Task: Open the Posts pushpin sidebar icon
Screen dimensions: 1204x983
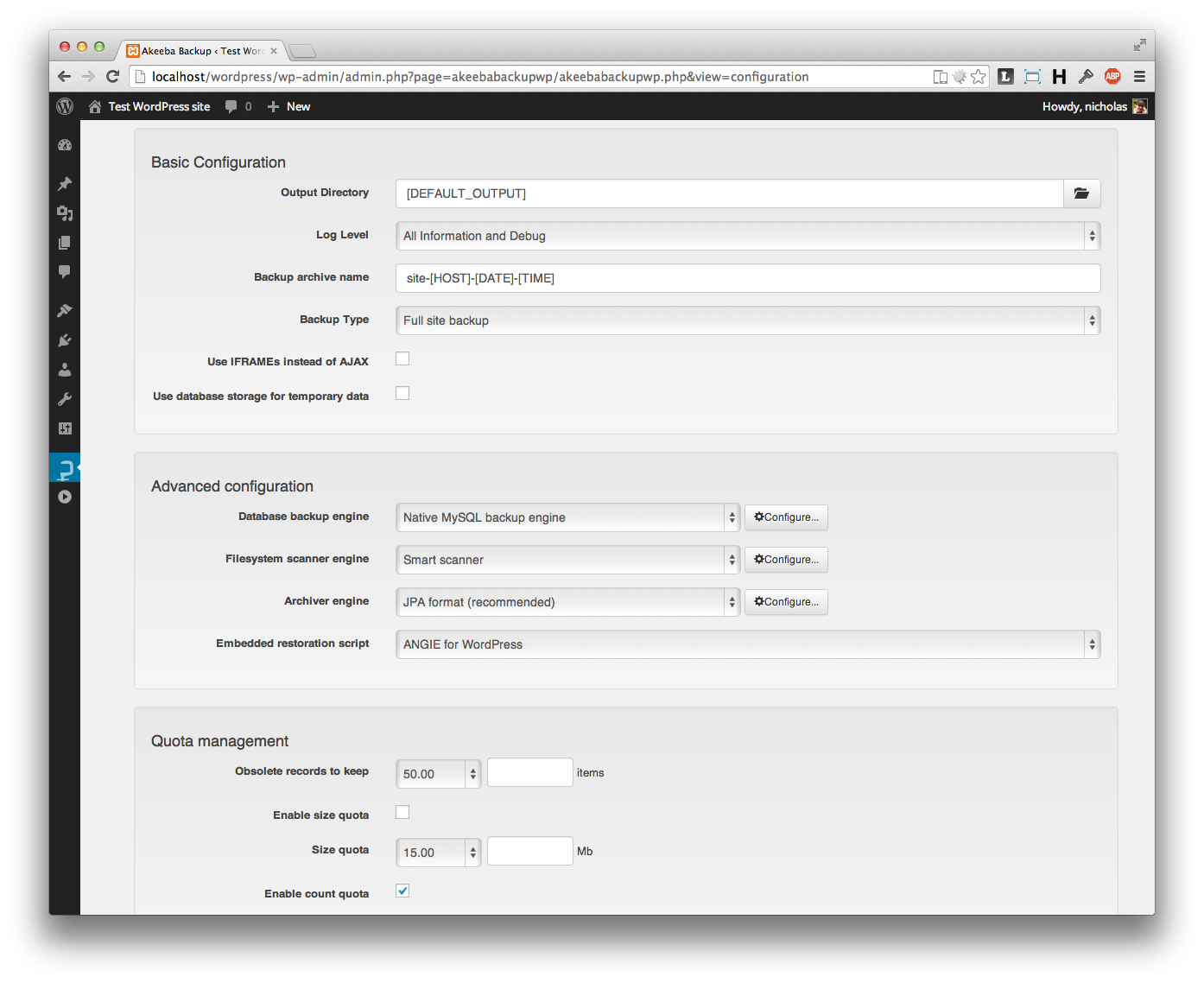Action: click(x=65, y=183)
